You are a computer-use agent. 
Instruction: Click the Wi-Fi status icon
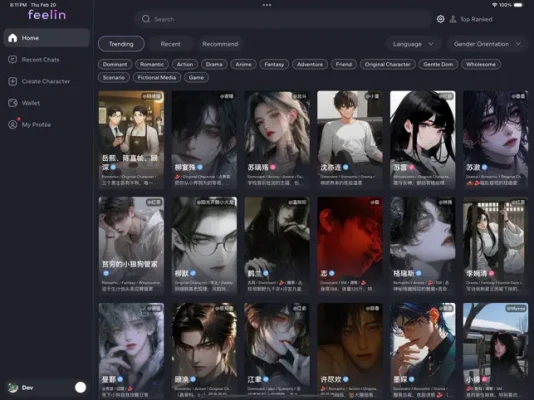[x=494, y=5]
